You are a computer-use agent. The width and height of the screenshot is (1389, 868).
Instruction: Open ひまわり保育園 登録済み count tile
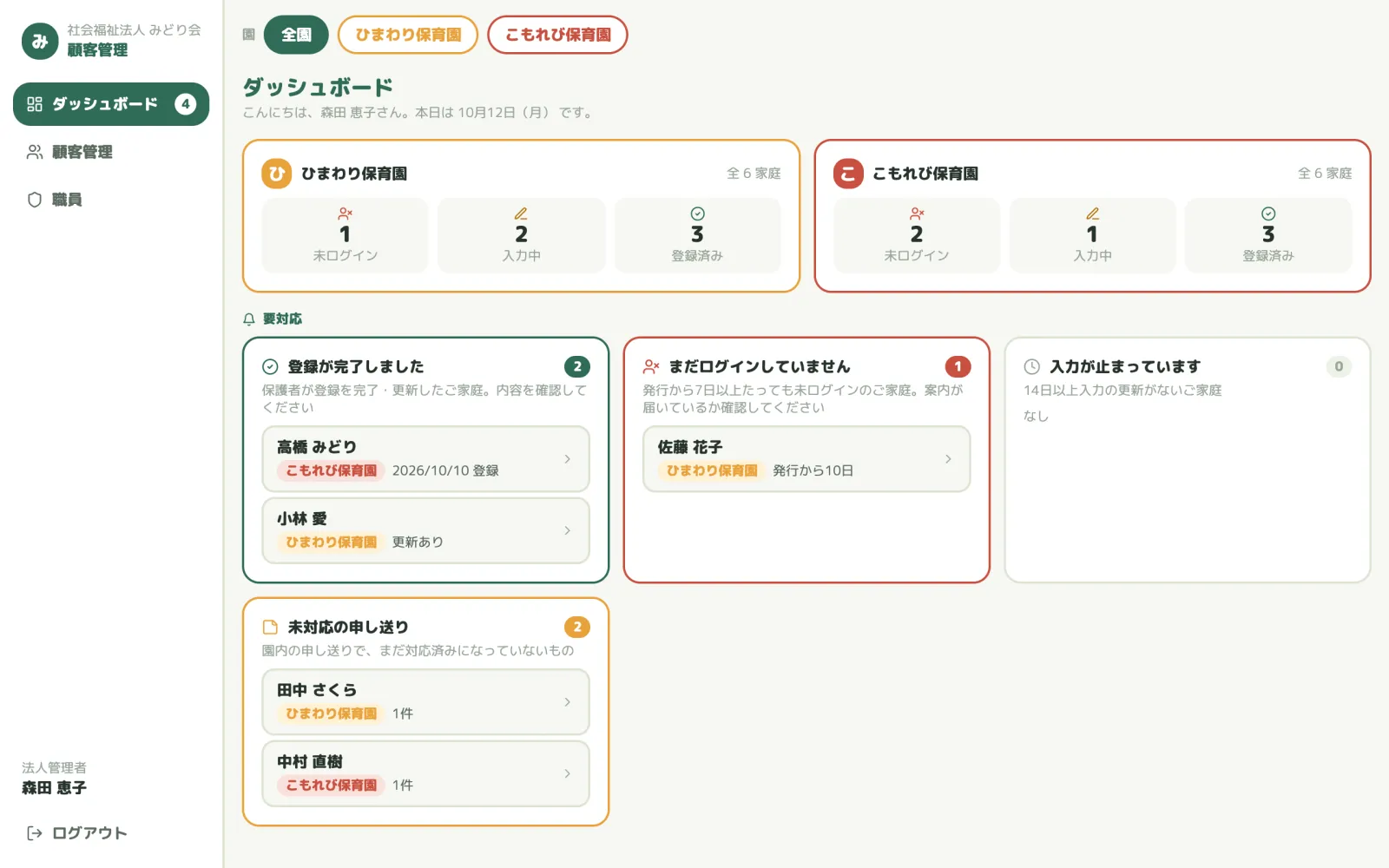(x=697, y=236)
